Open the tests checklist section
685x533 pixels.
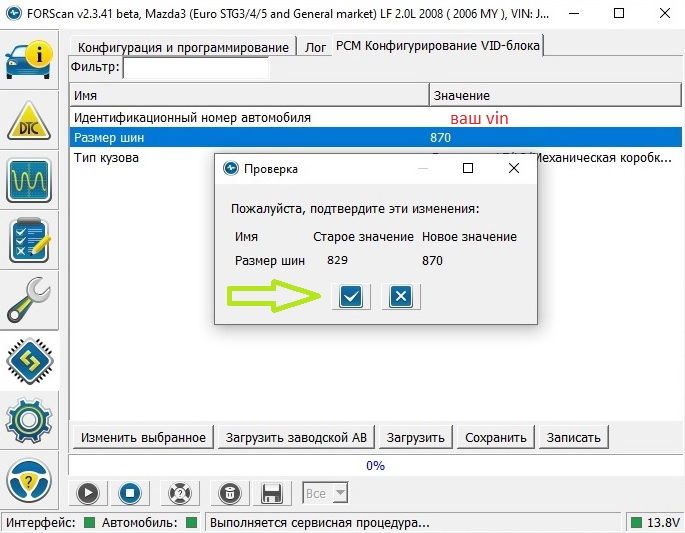click(29, 240)
